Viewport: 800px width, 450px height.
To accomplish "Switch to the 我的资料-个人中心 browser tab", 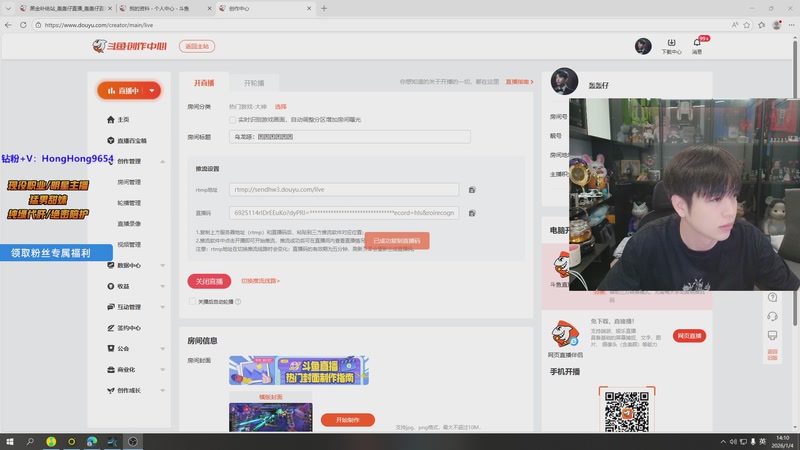I will tap(163, 8).
